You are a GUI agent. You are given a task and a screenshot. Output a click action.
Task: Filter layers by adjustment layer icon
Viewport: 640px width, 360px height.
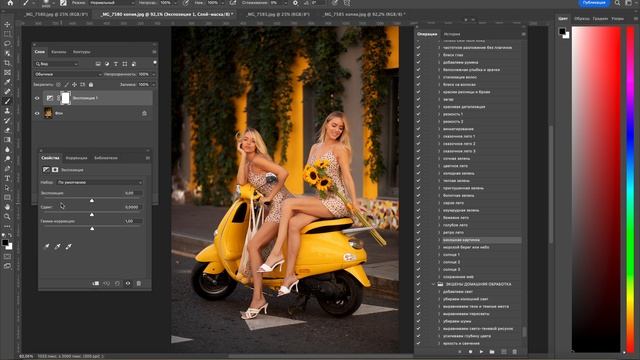pos(107,64)
